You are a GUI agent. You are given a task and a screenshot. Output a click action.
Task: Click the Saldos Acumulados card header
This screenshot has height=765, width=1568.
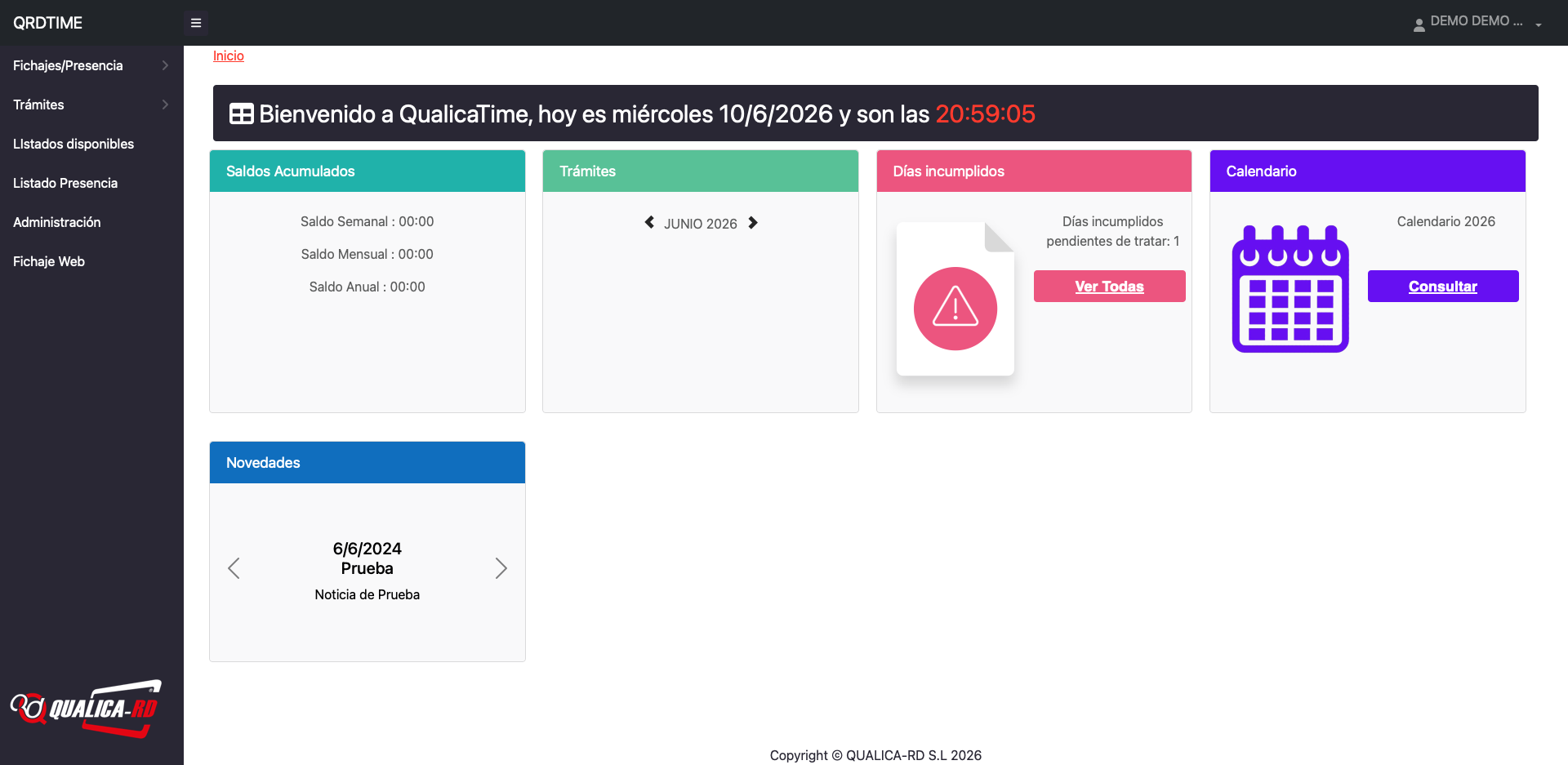click(x=367, y=171)
